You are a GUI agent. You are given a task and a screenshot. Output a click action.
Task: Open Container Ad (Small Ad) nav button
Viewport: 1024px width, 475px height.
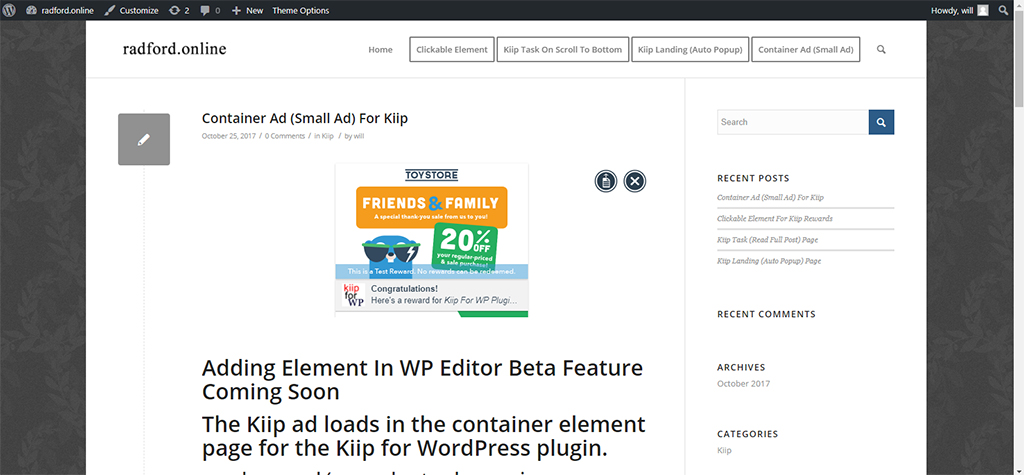(806, 50)
